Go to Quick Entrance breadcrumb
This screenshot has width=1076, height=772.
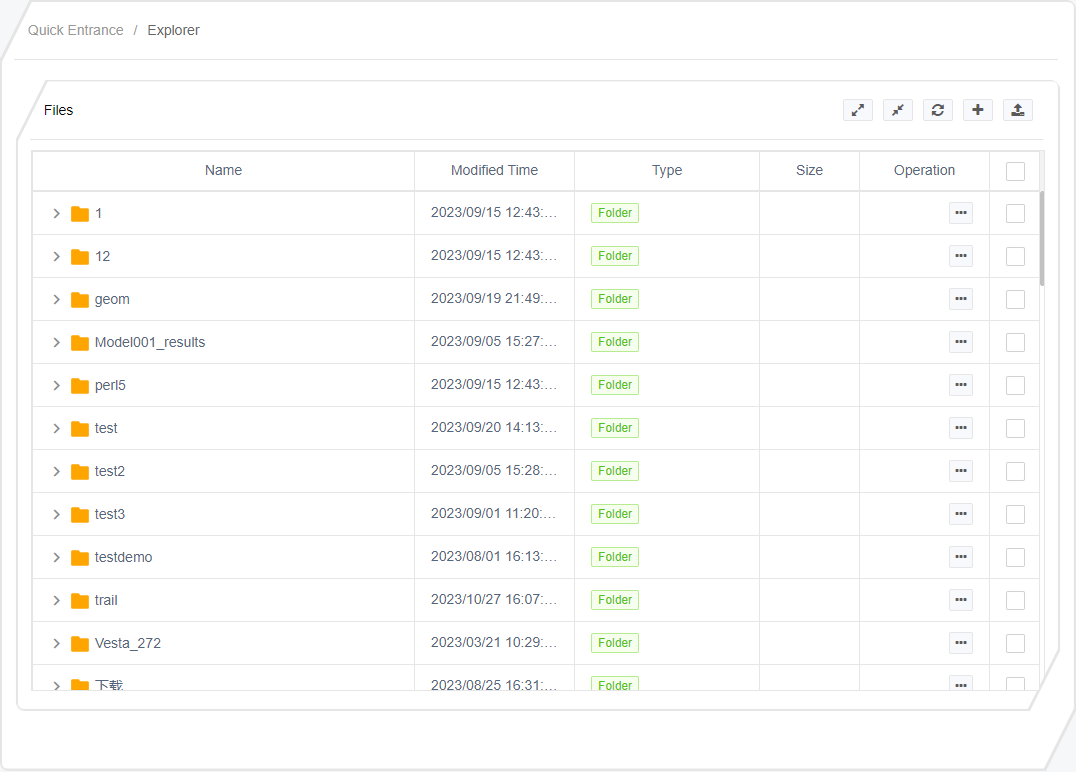(75, 30)
